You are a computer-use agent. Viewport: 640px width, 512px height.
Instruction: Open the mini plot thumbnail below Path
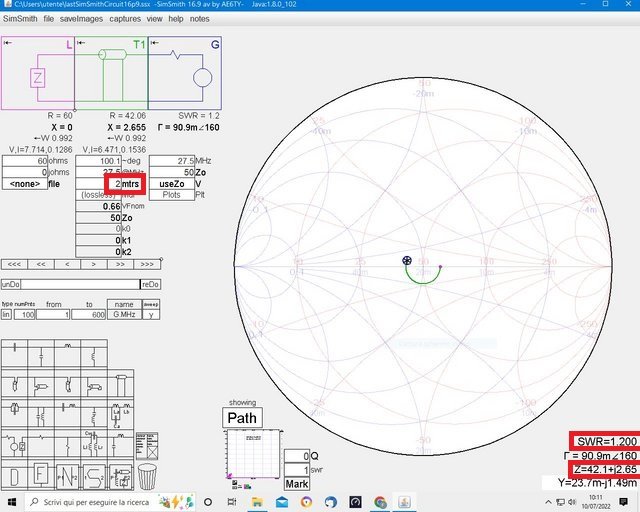tap(253, 454)
